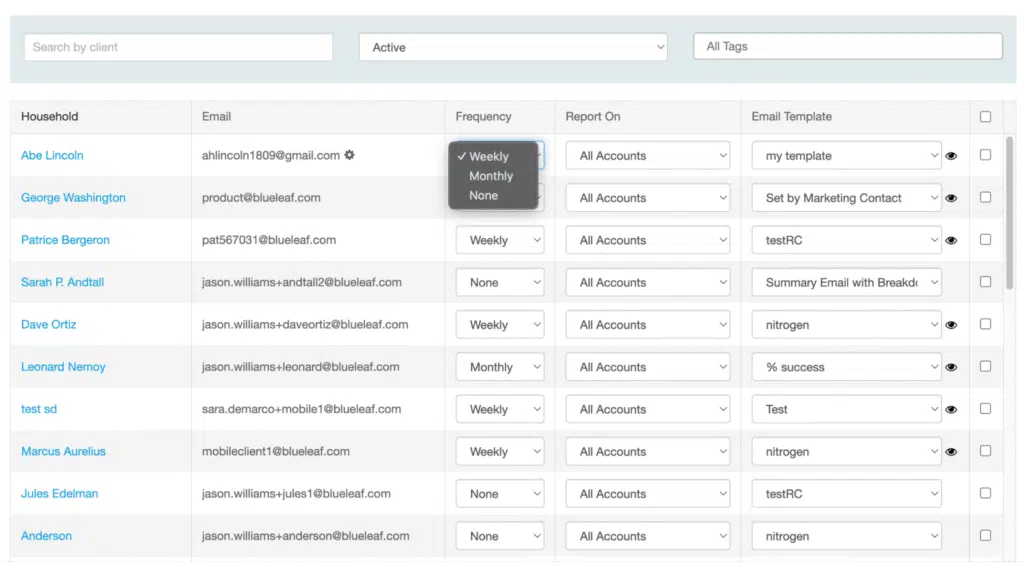
Task: Click eye icon in Dave Ortiz row
Action: tap(951, 325)
